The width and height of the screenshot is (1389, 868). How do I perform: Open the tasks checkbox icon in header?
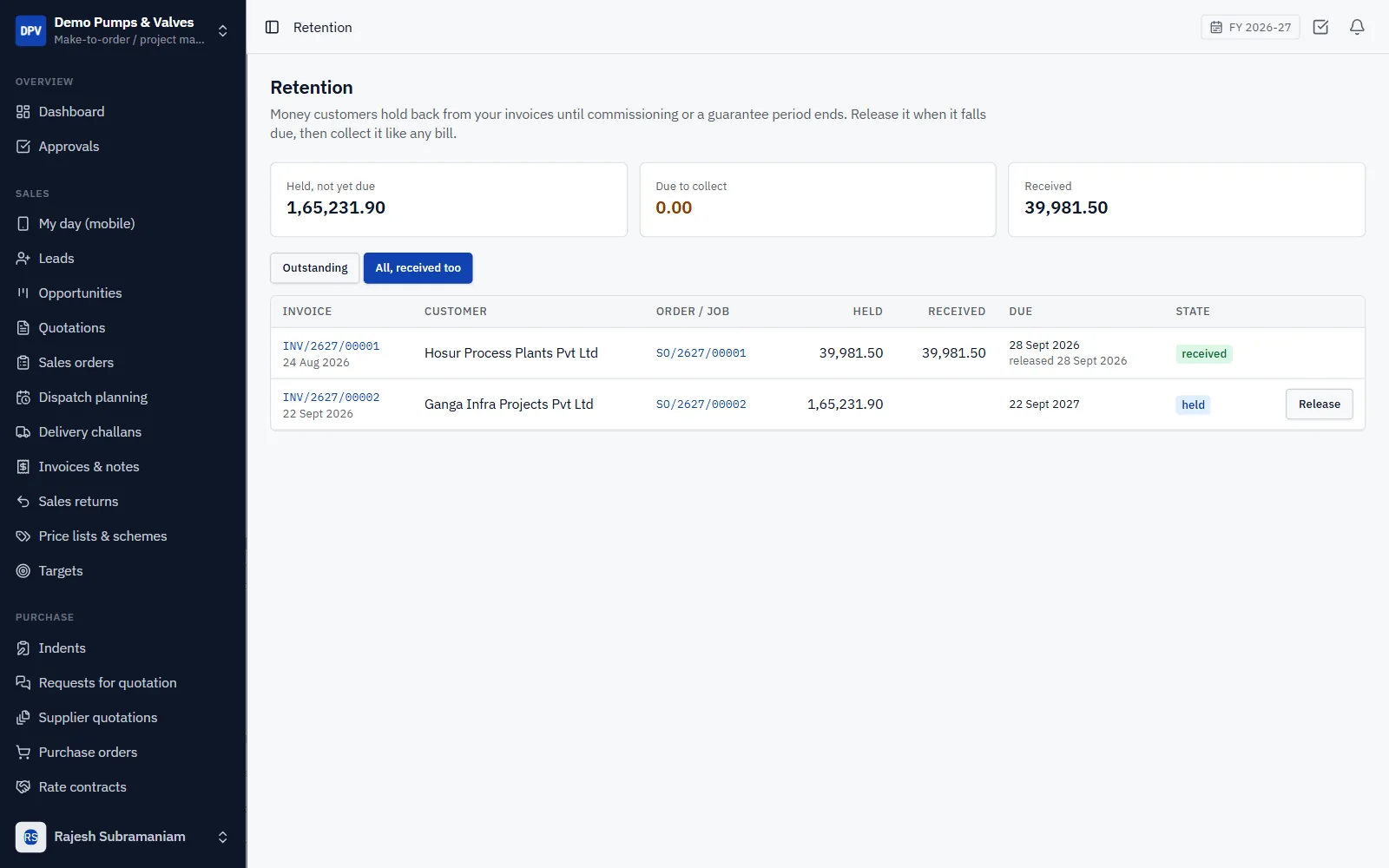(x=1320, y=27)
